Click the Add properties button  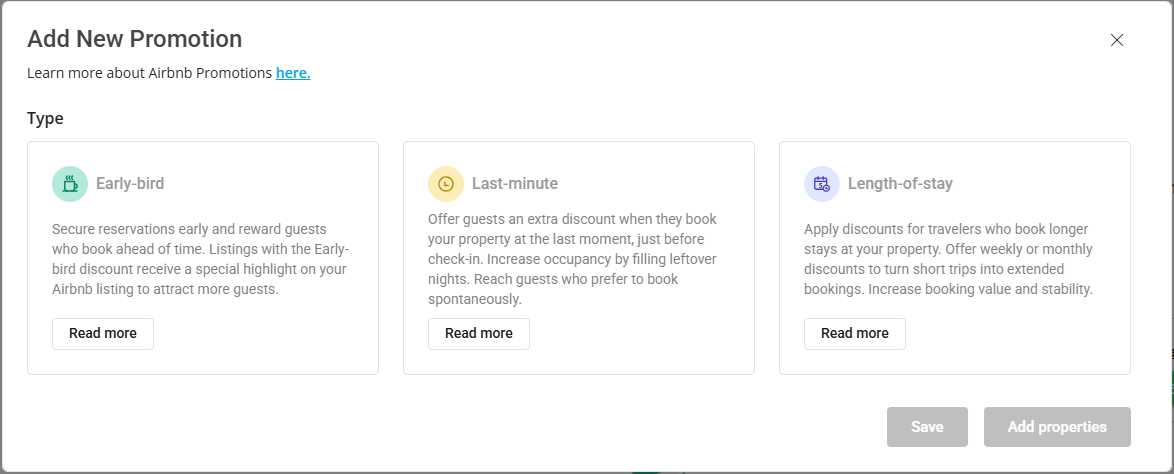1057,427
